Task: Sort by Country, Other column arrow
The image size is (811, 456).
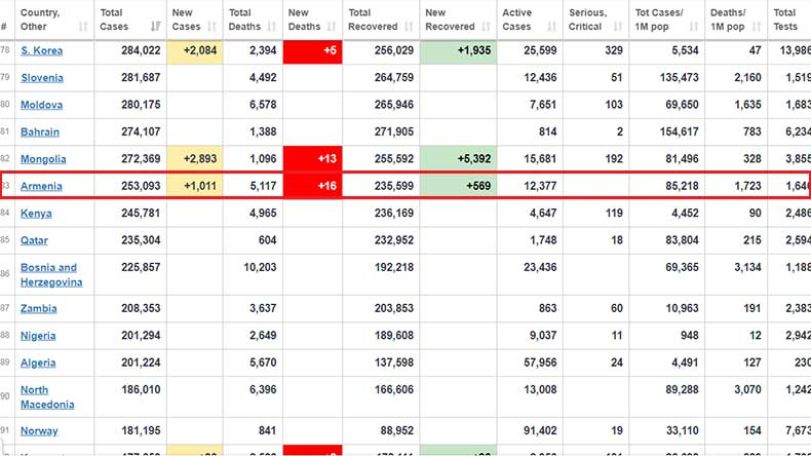Action: [83, 26]
